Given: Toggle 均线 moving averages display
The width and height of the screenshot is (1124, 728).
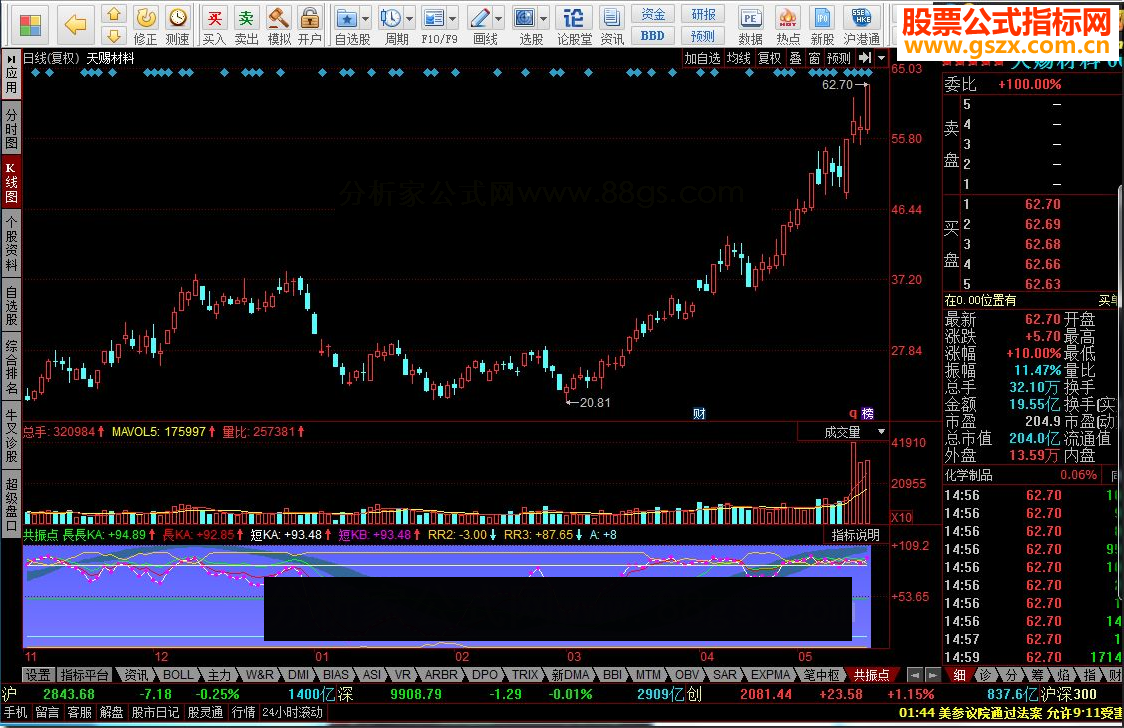Looking at the screenshot, I should pyautogui.click(x=738, y=58).
